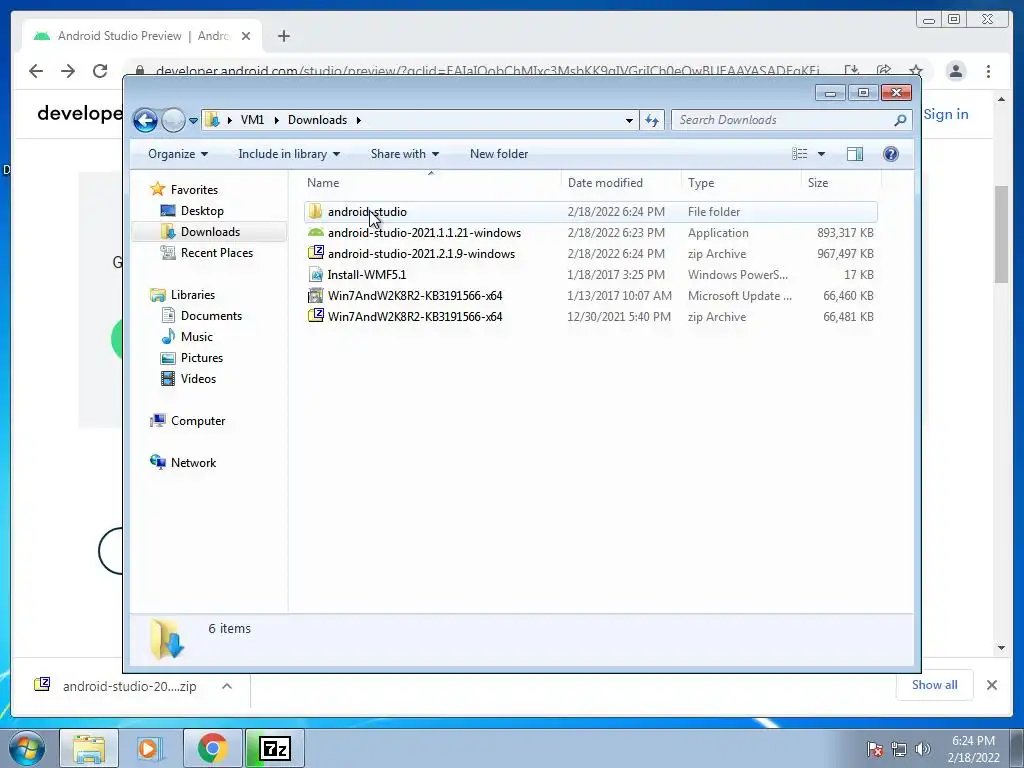Screen dimensions: 1024x768
Task: Expand arrow between VM1 and Downloads
Action: coord(276,120)
